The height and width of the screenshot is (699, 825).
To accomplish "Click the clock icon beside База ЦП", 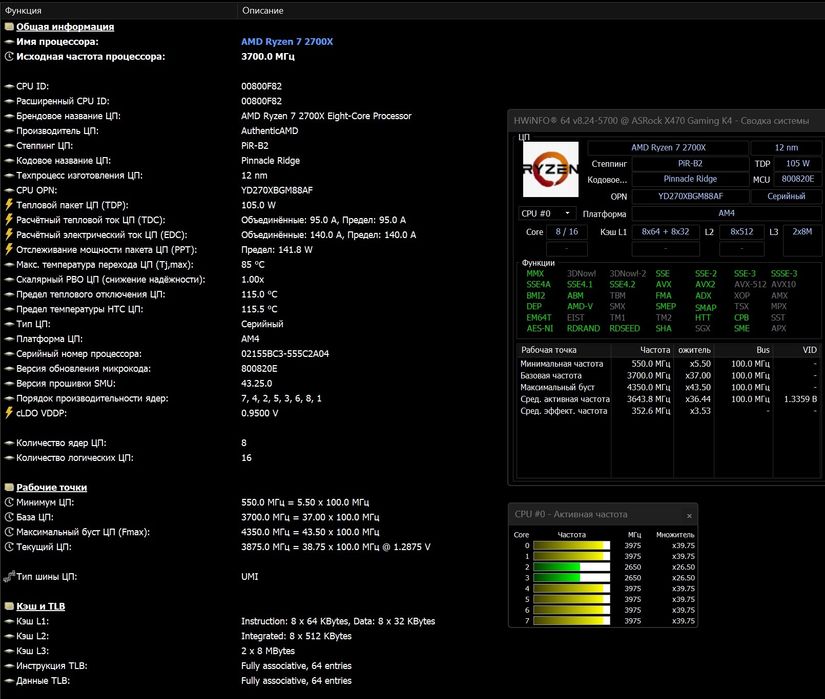I will pos(9,517).
